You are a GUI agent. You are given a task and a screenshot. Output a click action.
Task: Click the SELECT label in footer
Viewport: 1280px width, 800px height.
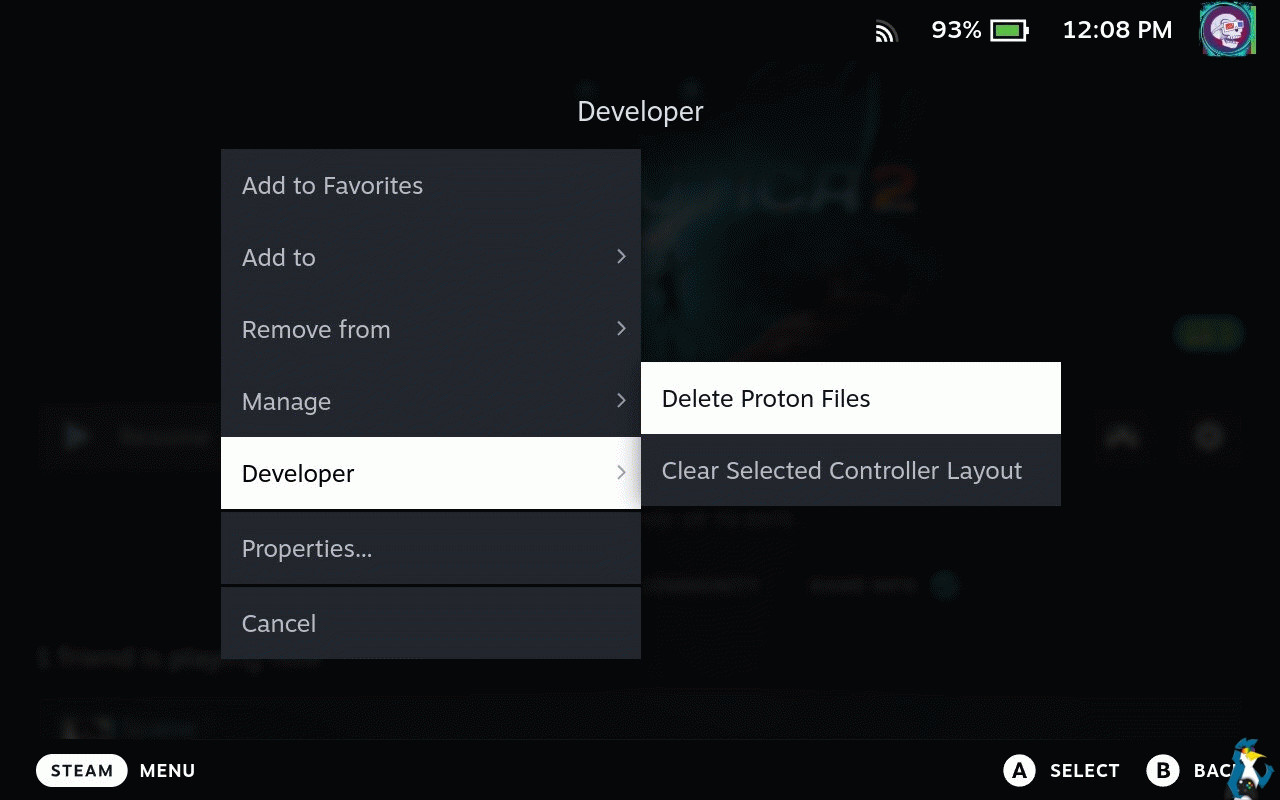click(1084, 771)
